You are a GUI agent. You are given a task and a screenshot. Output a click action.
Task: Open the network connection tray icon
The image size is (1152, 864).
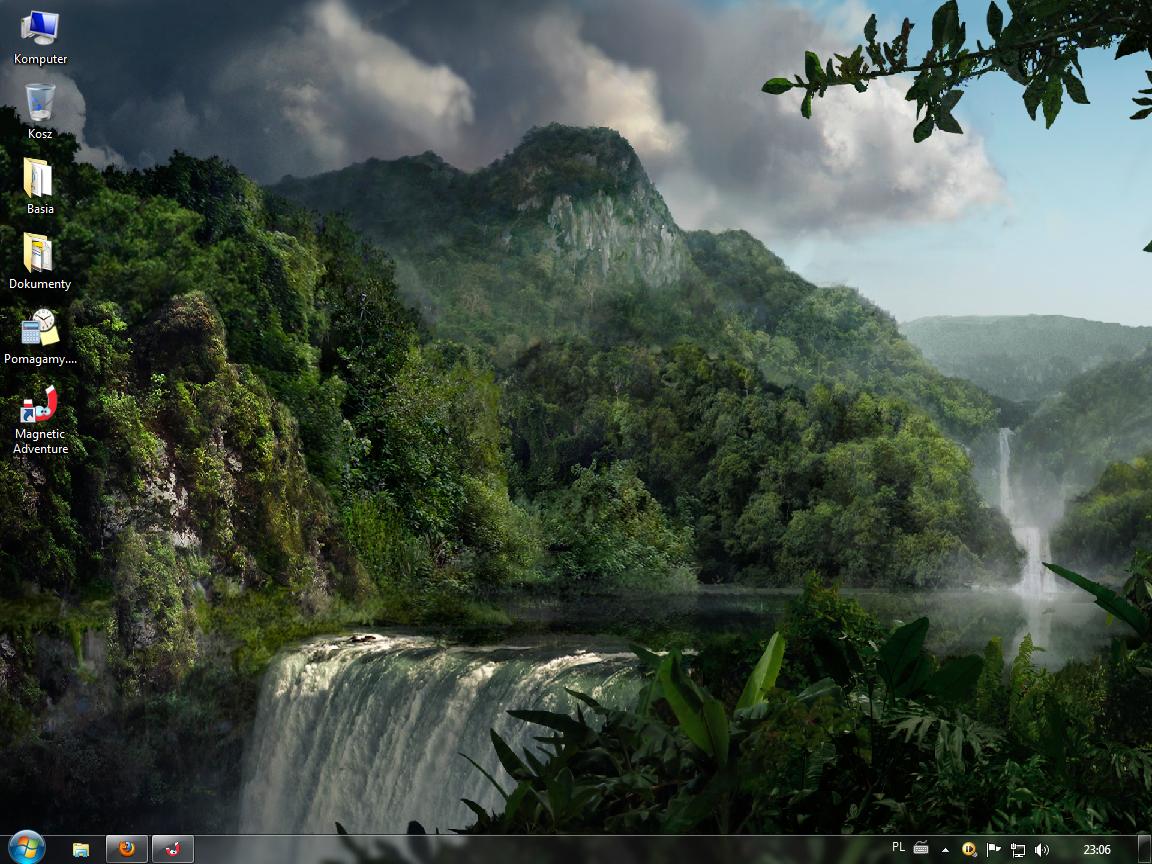[x=1018, y=850]
